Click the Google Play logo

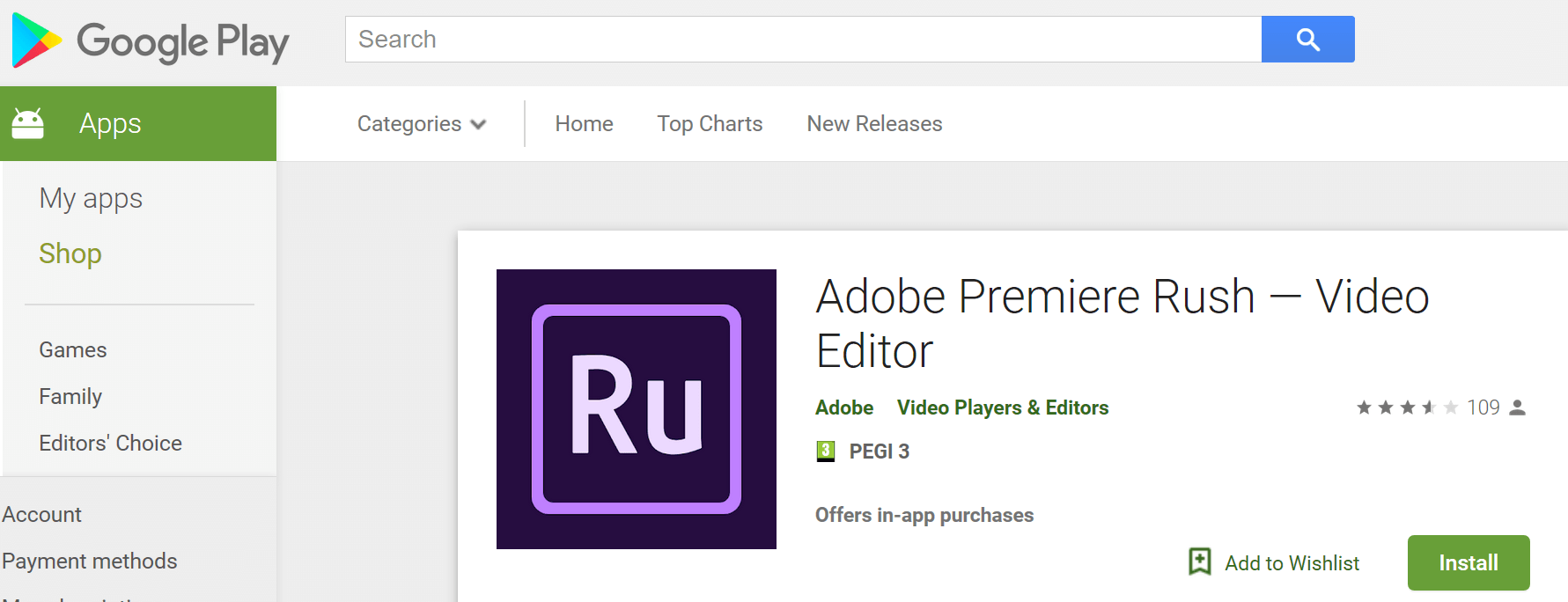coord(150,40)
